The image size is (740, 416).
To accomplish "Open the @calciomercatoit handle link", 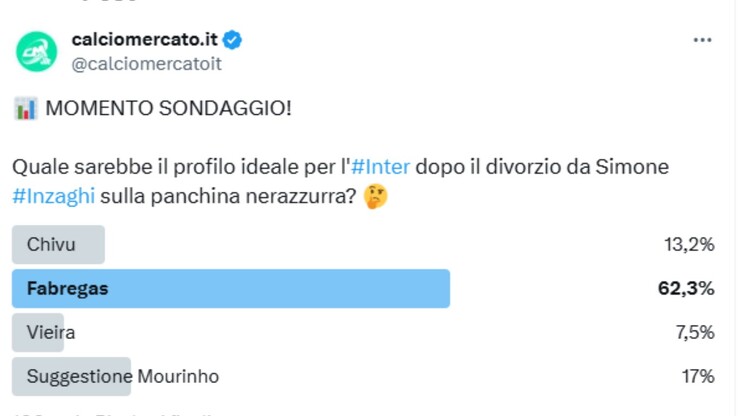I will pyautogui.click(x=146, y=63).
